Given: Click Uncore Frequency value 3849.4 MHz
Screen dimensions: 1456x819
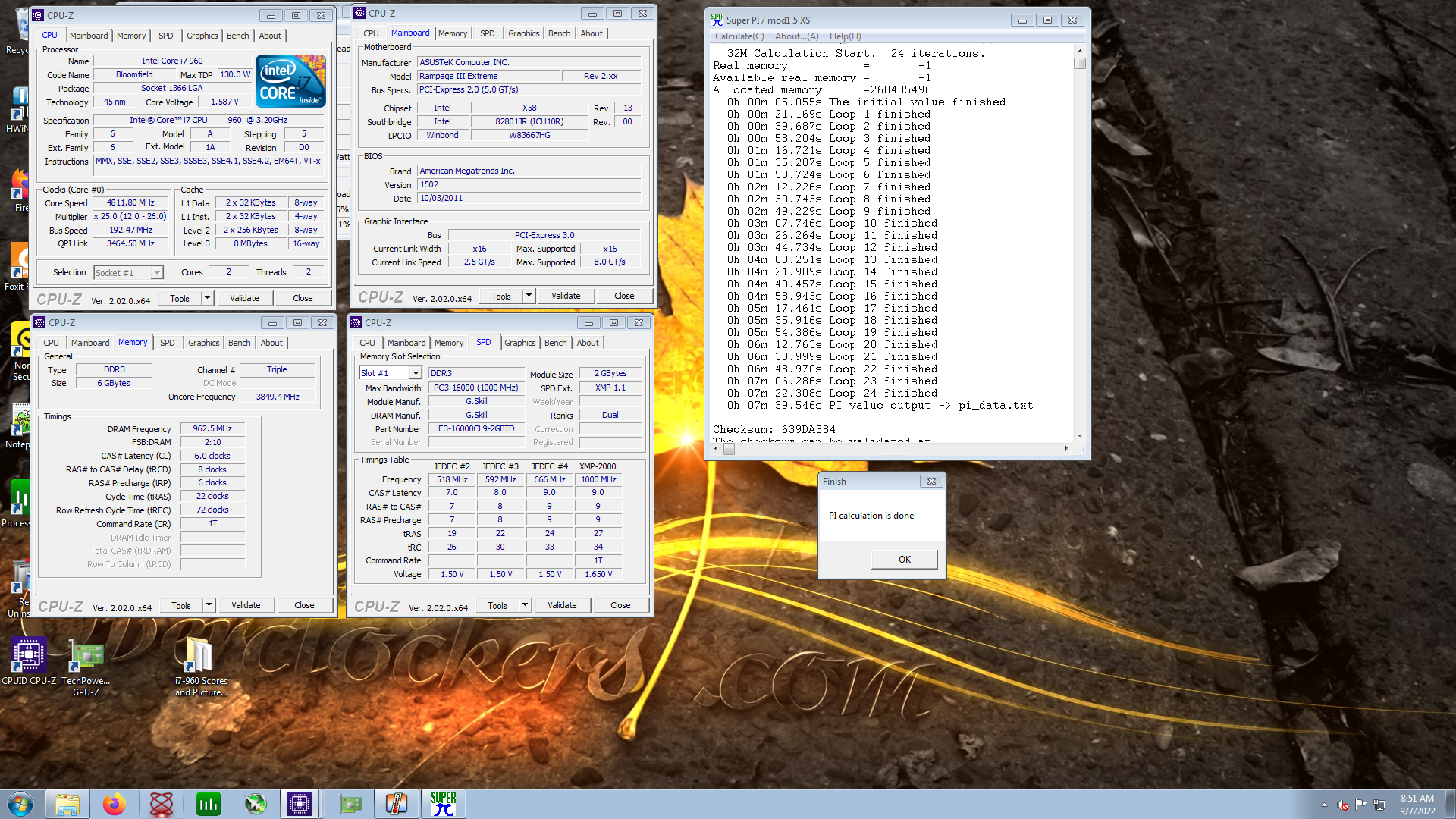Looking at the screenshot, I should tap(278, 397).
